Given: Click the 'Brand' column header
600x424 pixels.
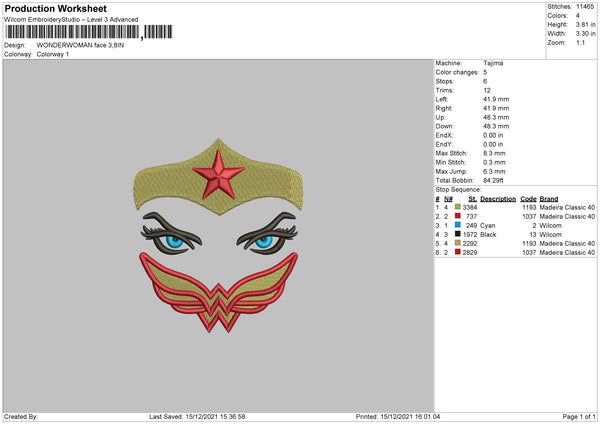Looking at the screenshot, I should coord(549,199).
